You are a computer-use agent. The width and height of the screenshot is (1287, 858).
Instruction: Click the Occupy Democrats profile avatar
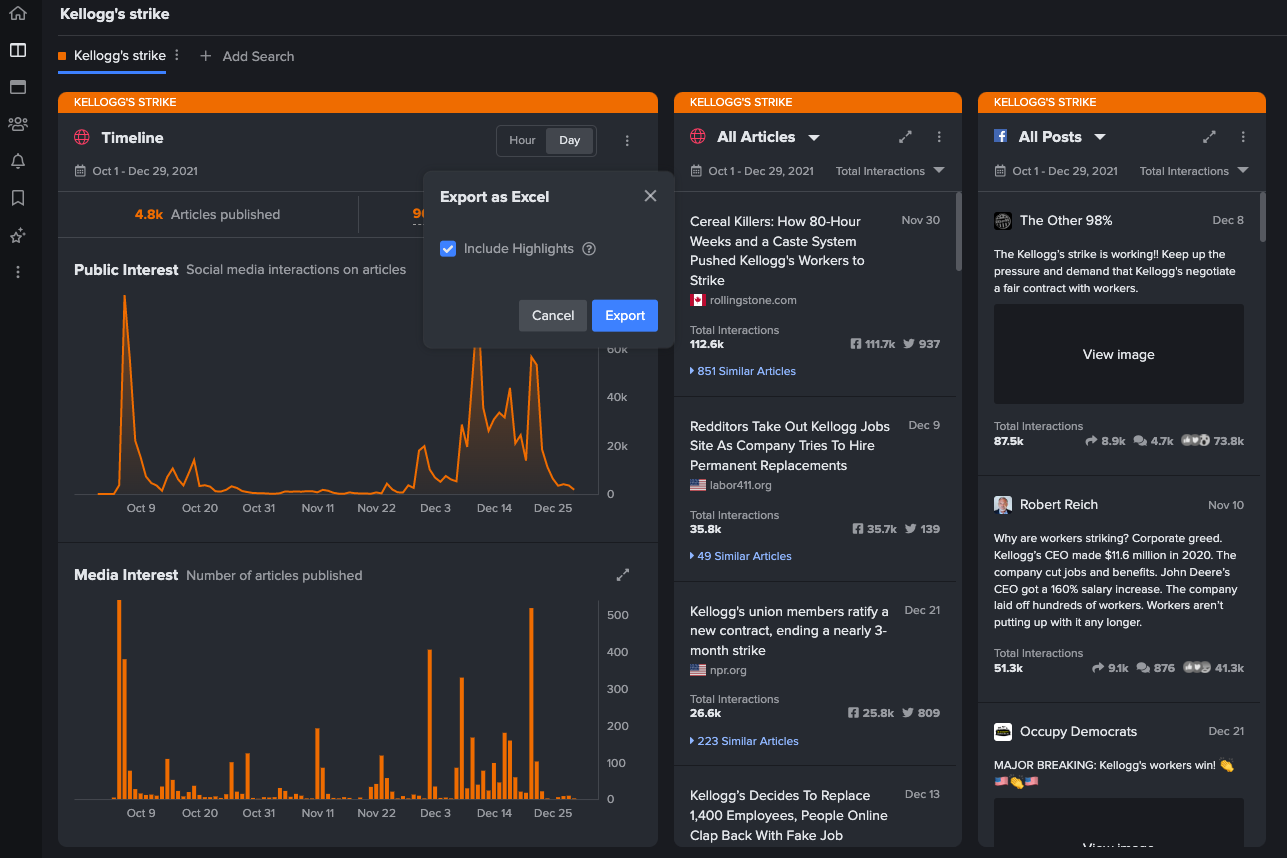pyautogui.click(x=1003, y=732)
